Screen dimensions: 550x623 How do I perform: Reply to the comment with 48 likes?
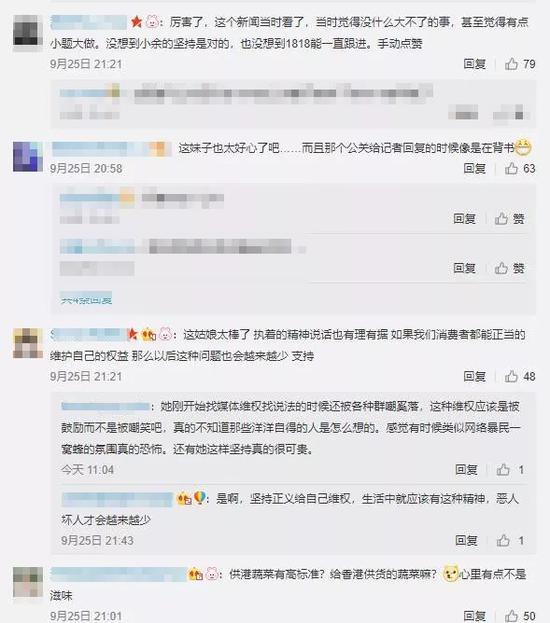pos(474,376)
